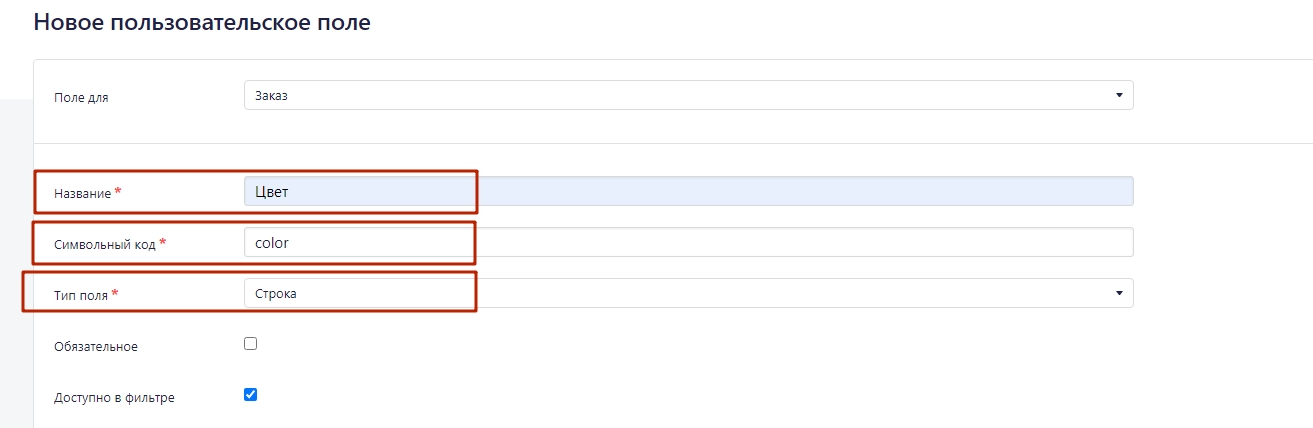Uncheck the Доступно в фильтре checkbox
Screen dimensions: 1313x428
point(251,394)
